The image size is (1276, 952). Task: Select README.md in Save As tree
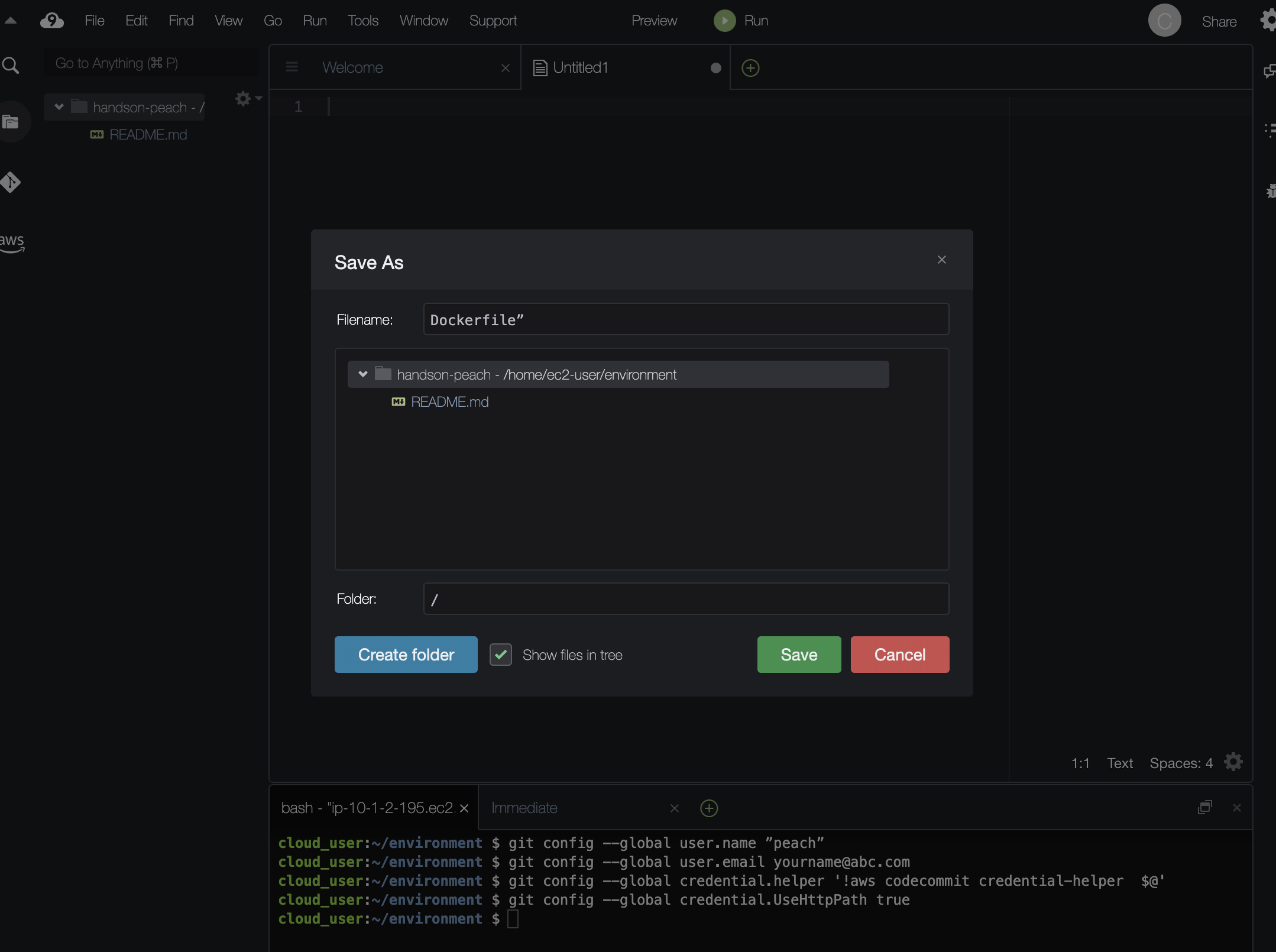coord(449,402)
